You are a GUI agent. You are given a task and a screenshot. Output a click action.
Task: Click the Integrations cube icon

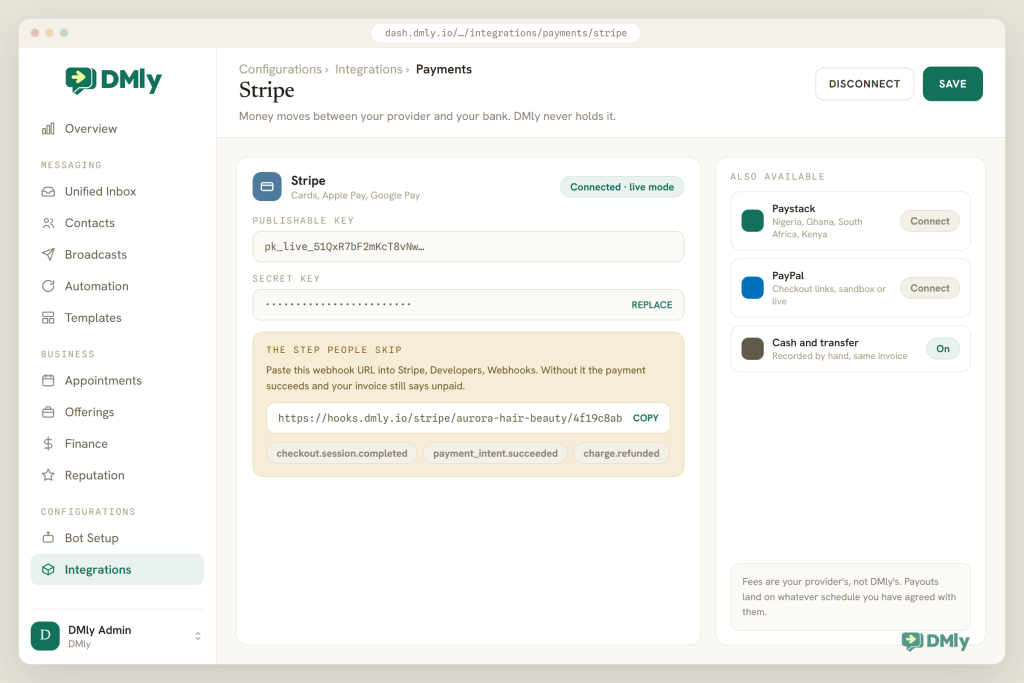(x=48, y=569)
